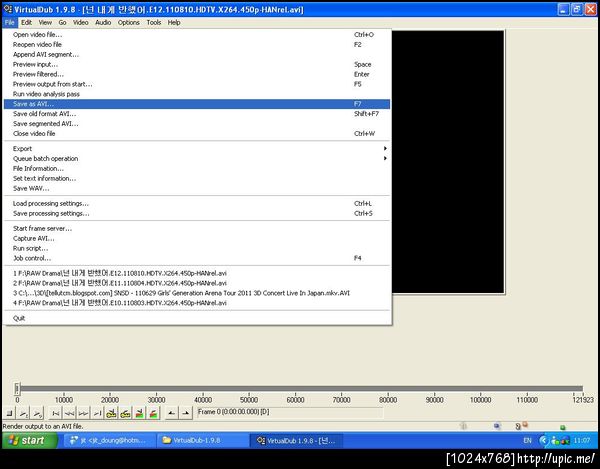Viewport: 600px width, 469px height.
Task: Expand Queue batch operation submenu
Action: coord(197,159)
